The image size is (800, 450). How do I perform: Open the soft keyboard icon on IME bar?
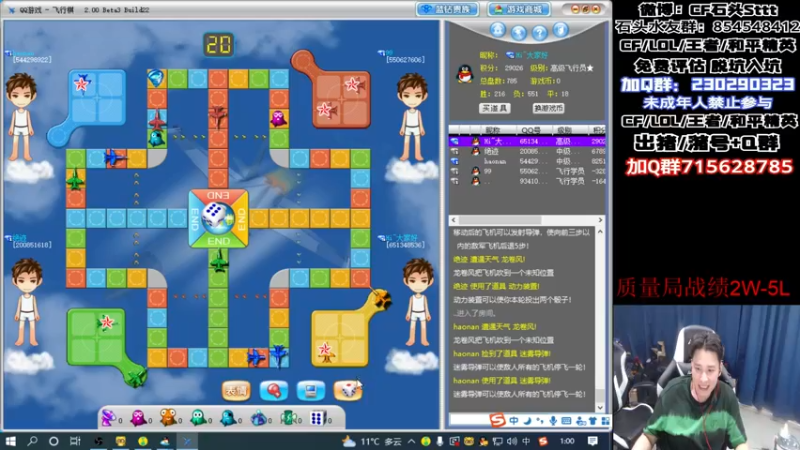(566, 421)
